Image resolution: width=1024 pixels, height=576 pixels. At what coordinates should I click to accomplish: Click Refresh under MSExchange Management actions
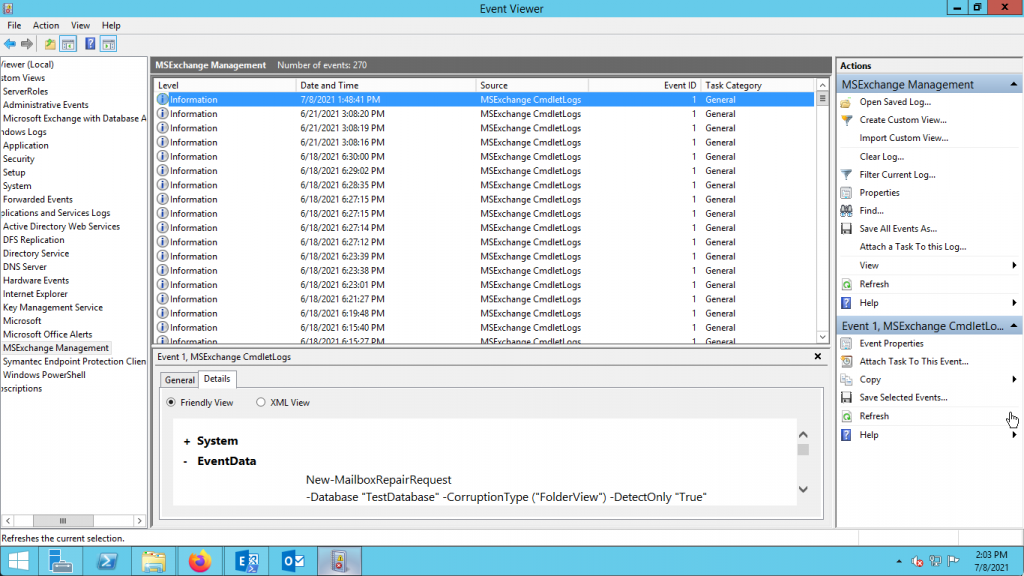pyautogui.click(x=874, y=284)
